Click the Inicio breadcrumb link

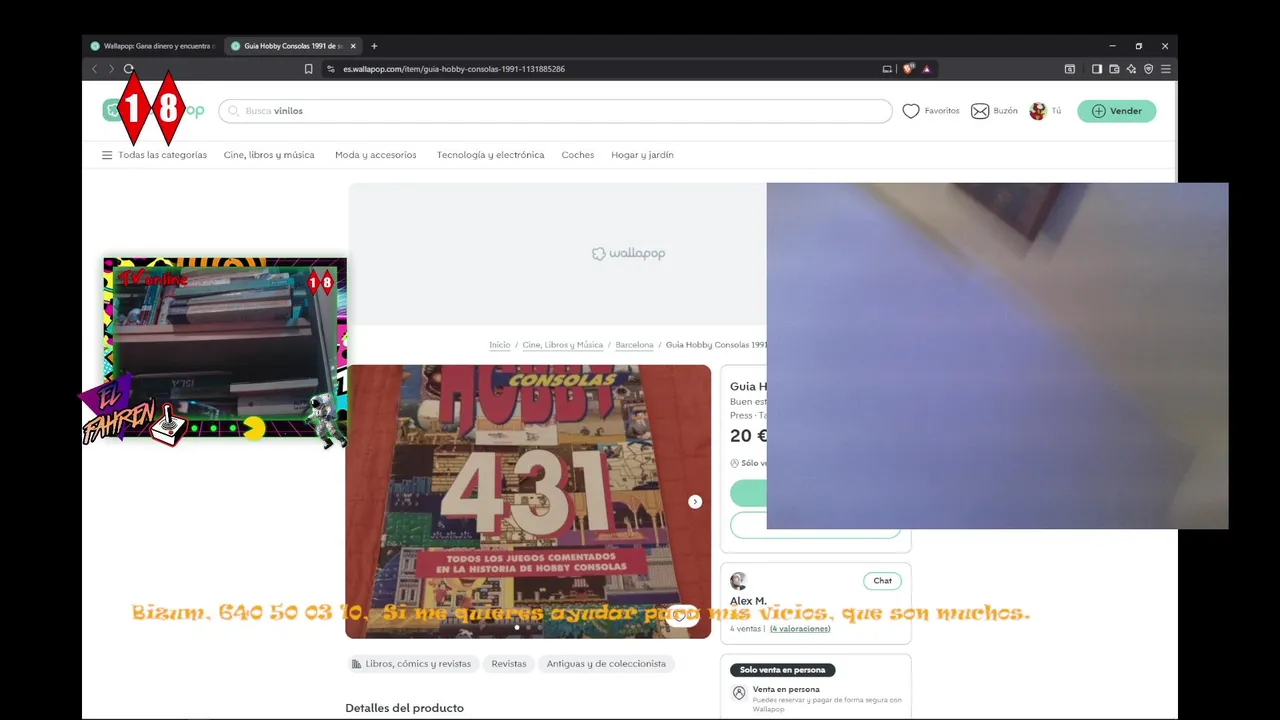coord(499,345)
